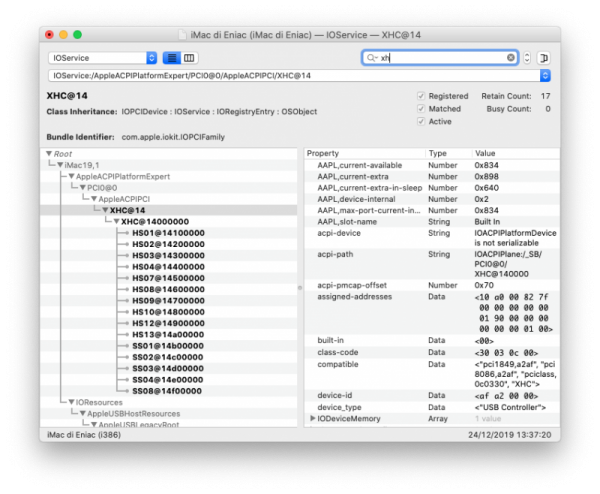Image resolution: width=600 pixels, height=494 pixels.
Task: Toggle the Active checkbox
Action: click(421, 121)
